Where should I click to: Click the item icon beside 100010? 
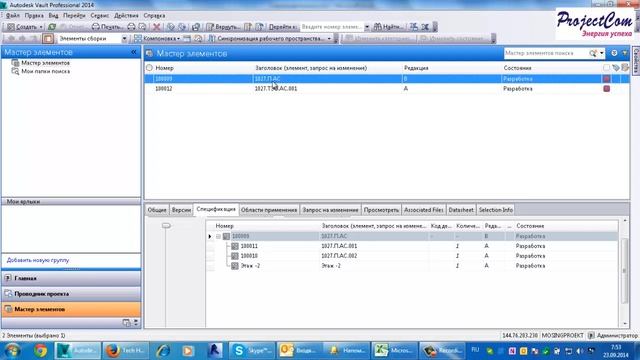[235, 256]
